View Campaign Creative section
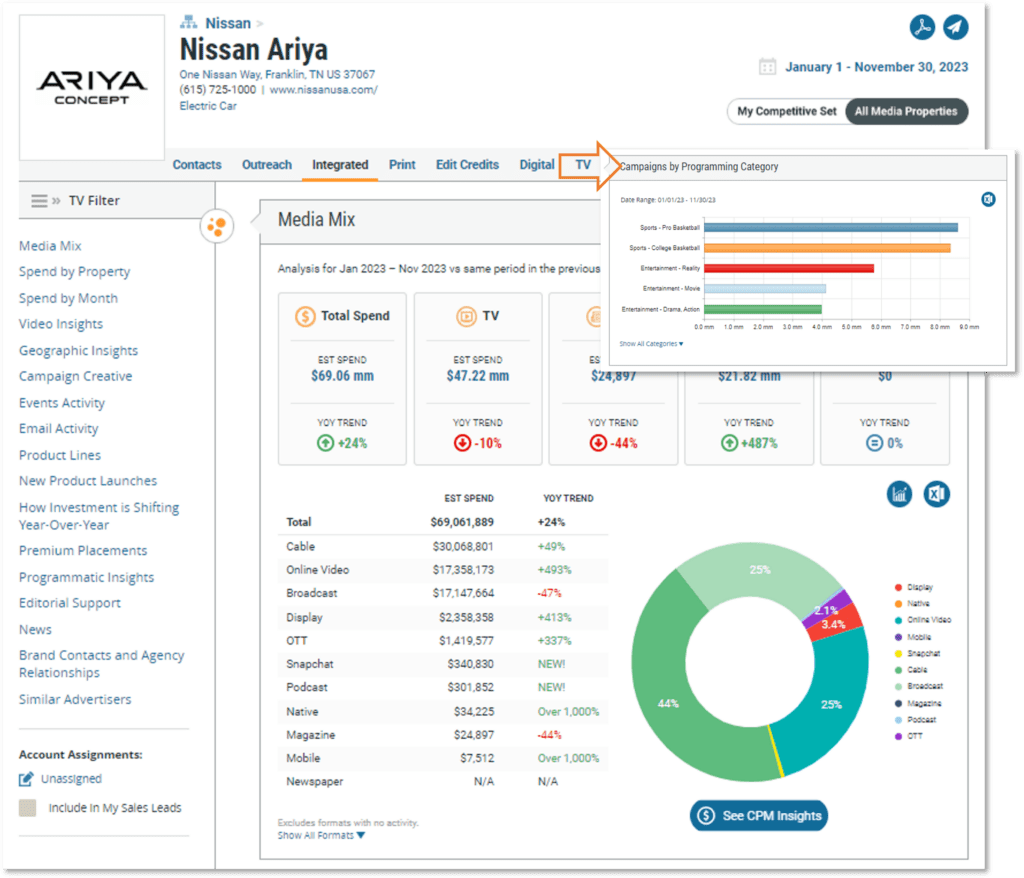Viewport: 1024px width, 878px height. [76, 376]
